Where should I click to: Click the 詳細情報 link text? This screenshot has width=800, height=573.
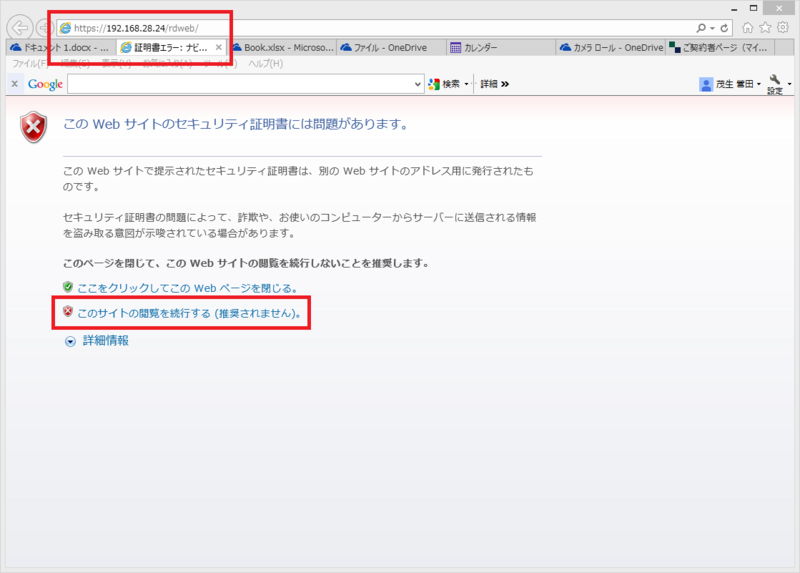point(106,340)
